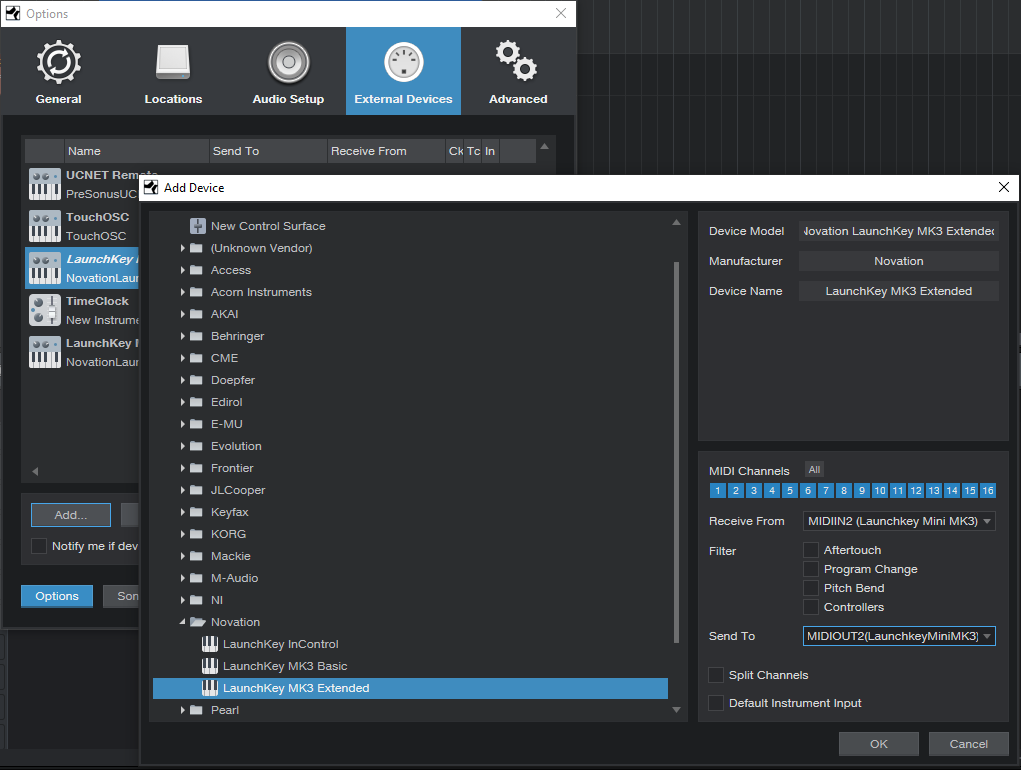This screenshot has height=770, width=1021.
Task: Open the Receive From dropdown
Action: pos(899,521)
